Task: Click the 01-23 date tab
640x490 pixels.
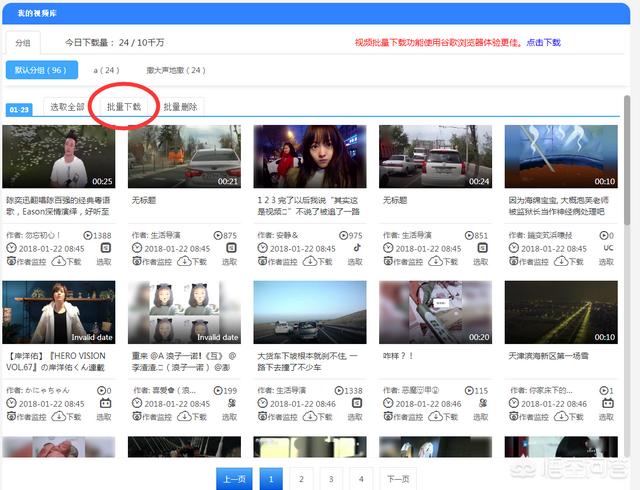Action: pos(19,109)
